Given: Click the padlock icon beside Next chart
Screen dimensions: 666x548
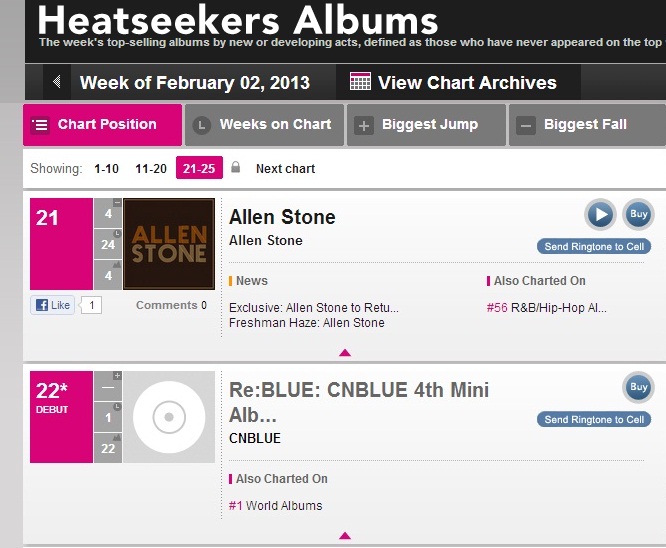Looking at the screenshot, I should click(236, 168).
